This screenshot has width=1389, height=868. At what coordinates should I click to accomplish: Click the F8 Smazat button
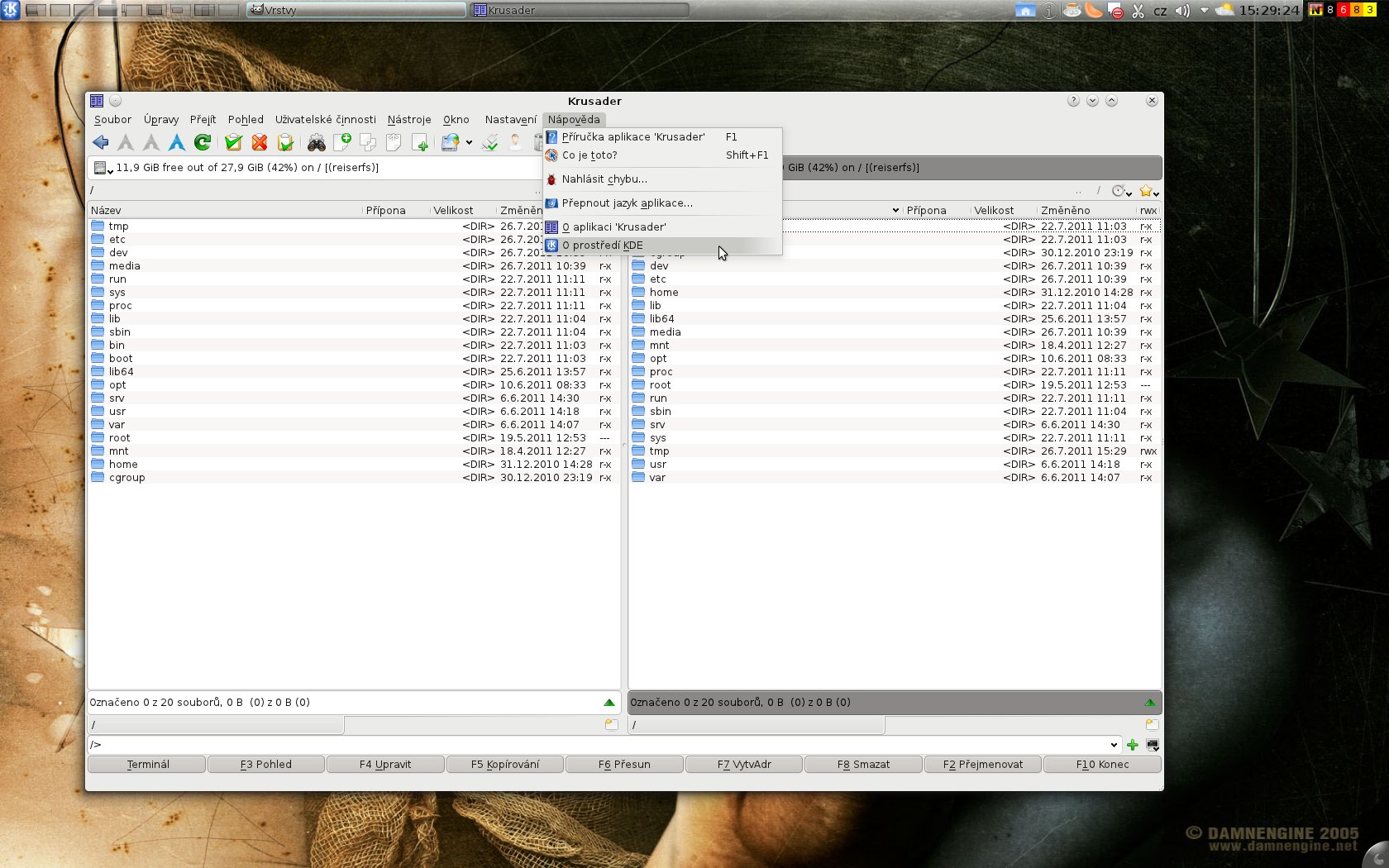coord(863,765)
